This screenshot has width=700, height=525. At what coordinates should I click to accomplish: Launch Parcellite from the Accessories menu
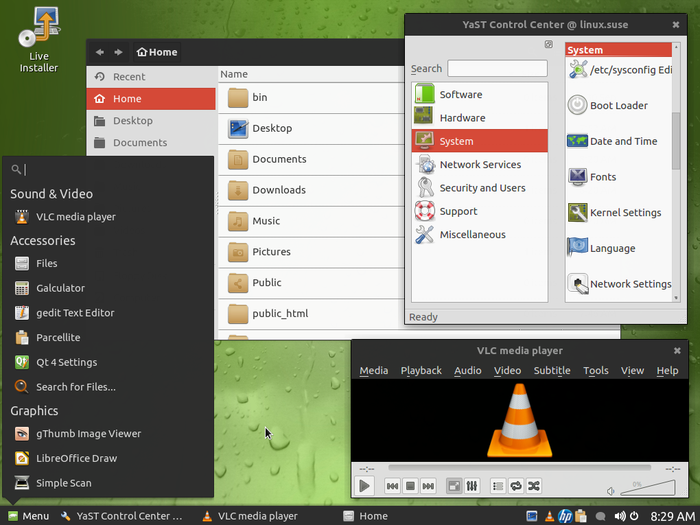(58, 338)
